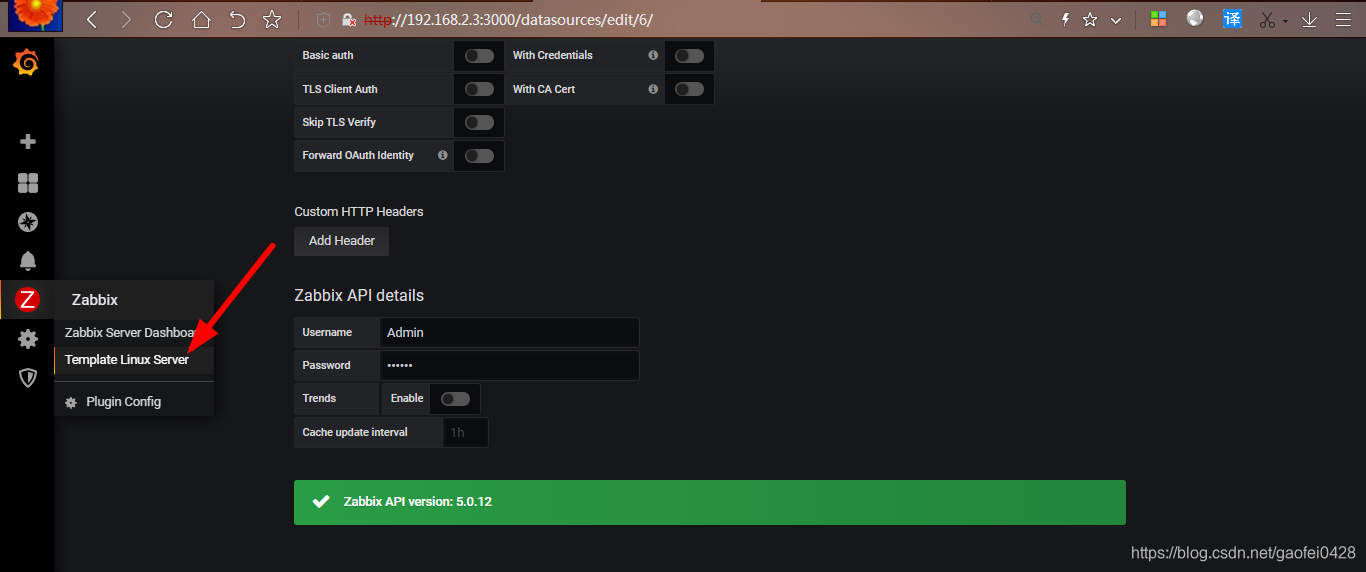The width and height of the screenshot is (1366, 572).
Task: Click the With CA Cert info icon
Action: coord(653,89)
